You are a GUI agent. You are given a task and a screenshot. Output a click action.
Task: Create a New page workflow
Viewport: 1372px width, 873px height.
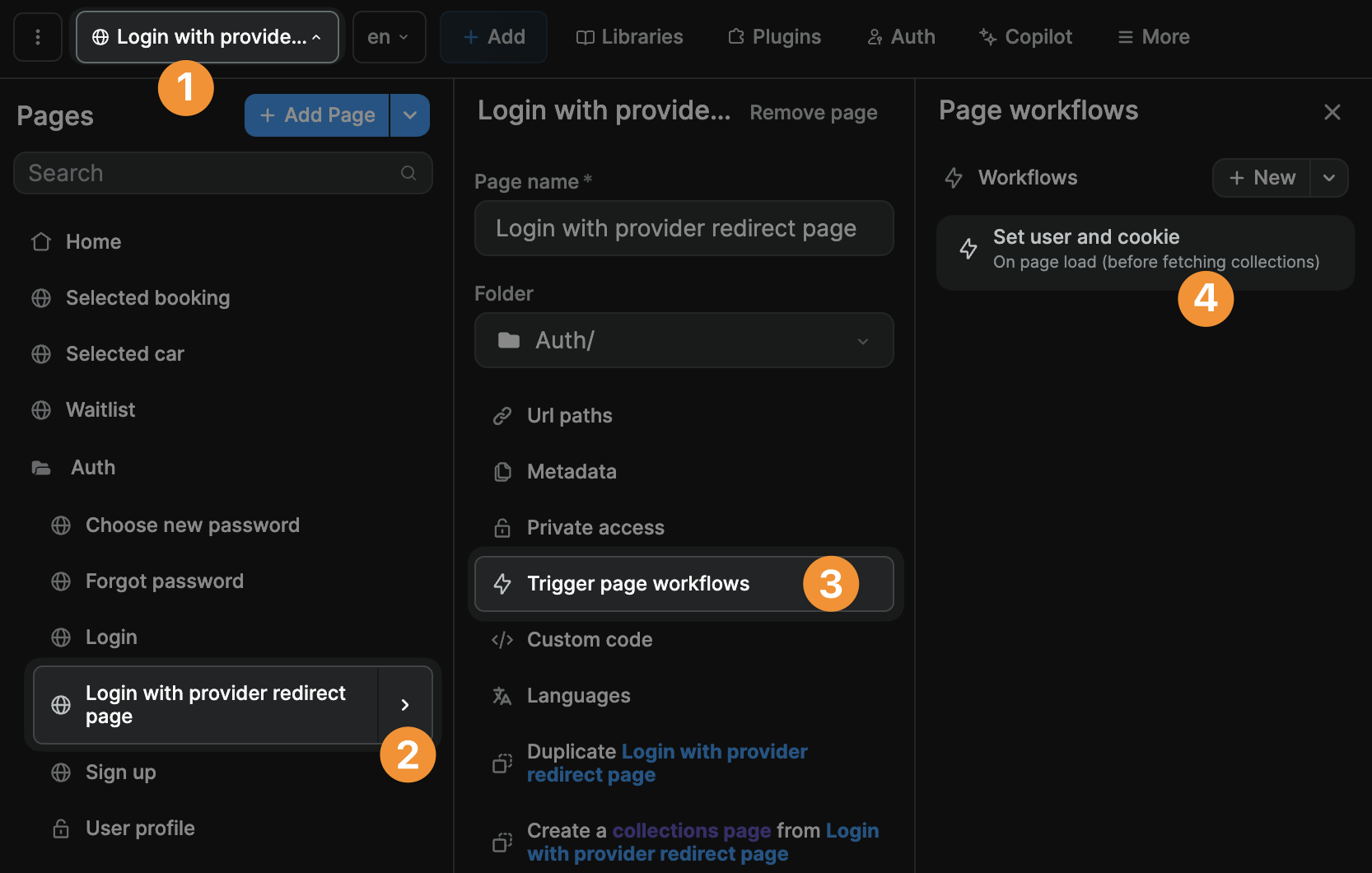coord(1262,177)
